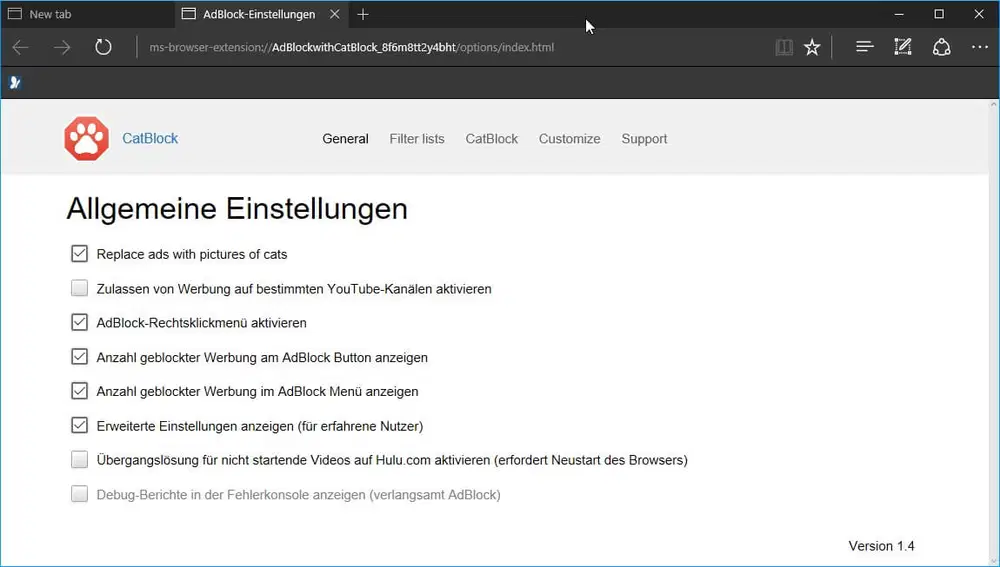Toggle Anzahl geblockter Werbung am AdBlock Button
Image resolution: width=1000 pixels, height=567 pixels.
pos(79,357)
